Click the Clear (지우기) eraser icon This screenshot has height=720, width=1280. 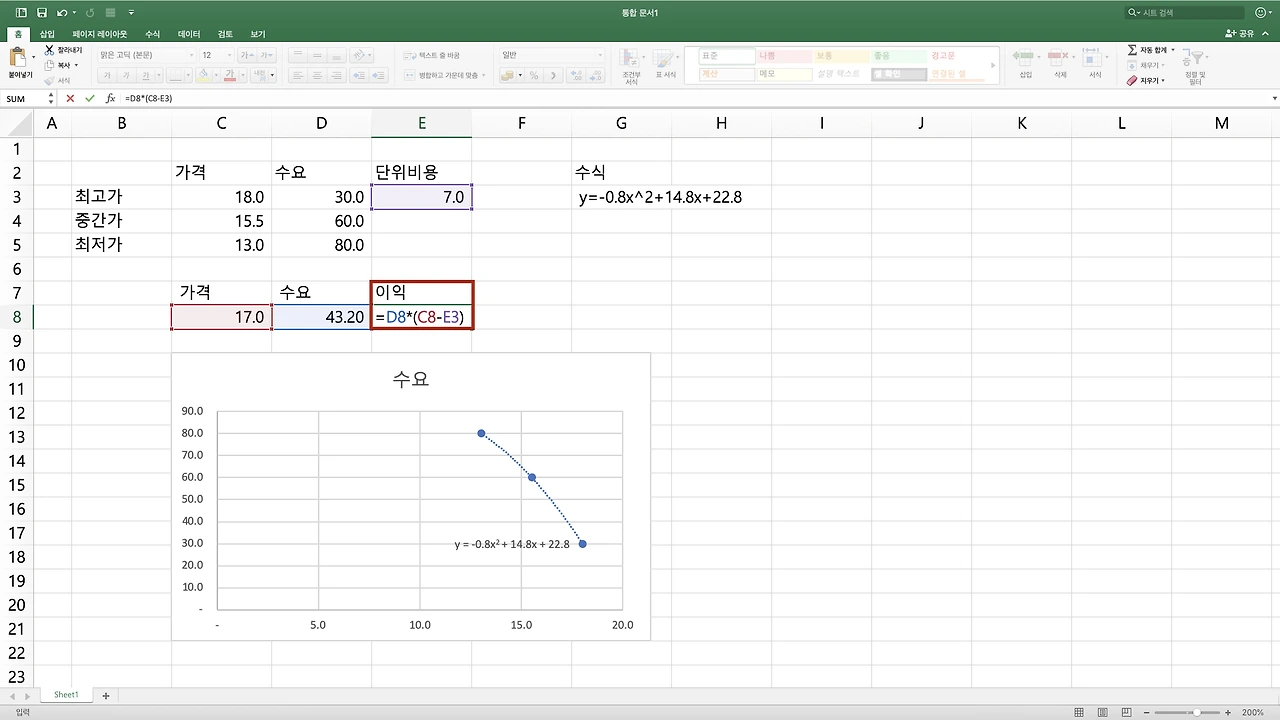point(1132,80)
